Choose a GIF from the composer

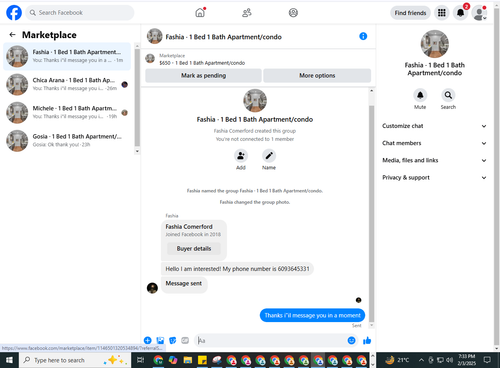[x=185, y=340]
